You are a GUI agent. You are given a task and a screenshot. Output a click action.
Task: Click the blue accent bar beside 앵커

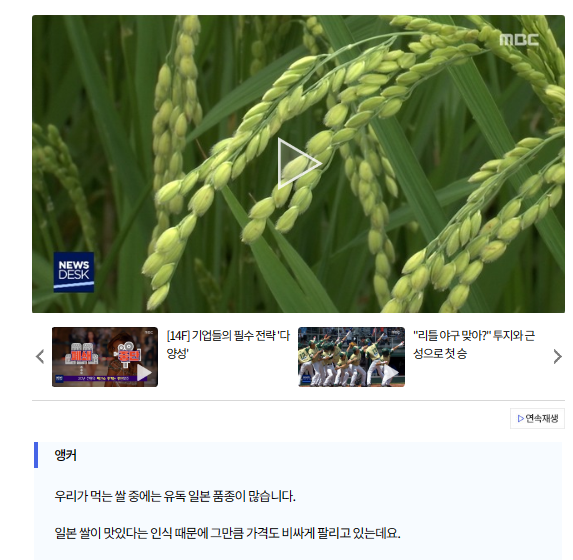[36, 455]
